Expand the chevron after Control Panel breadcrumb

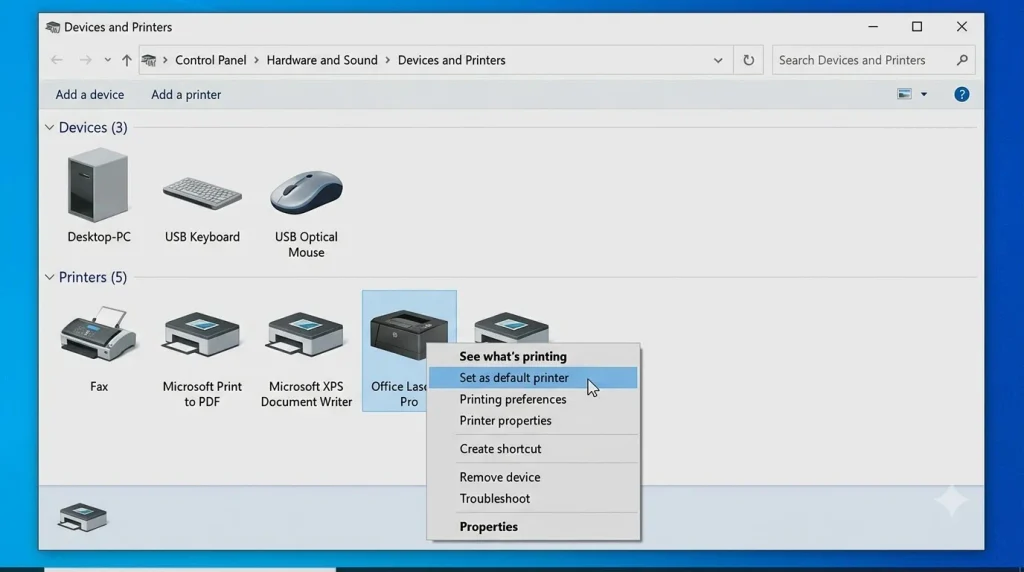pyautogui.click(x=257, y=60)
